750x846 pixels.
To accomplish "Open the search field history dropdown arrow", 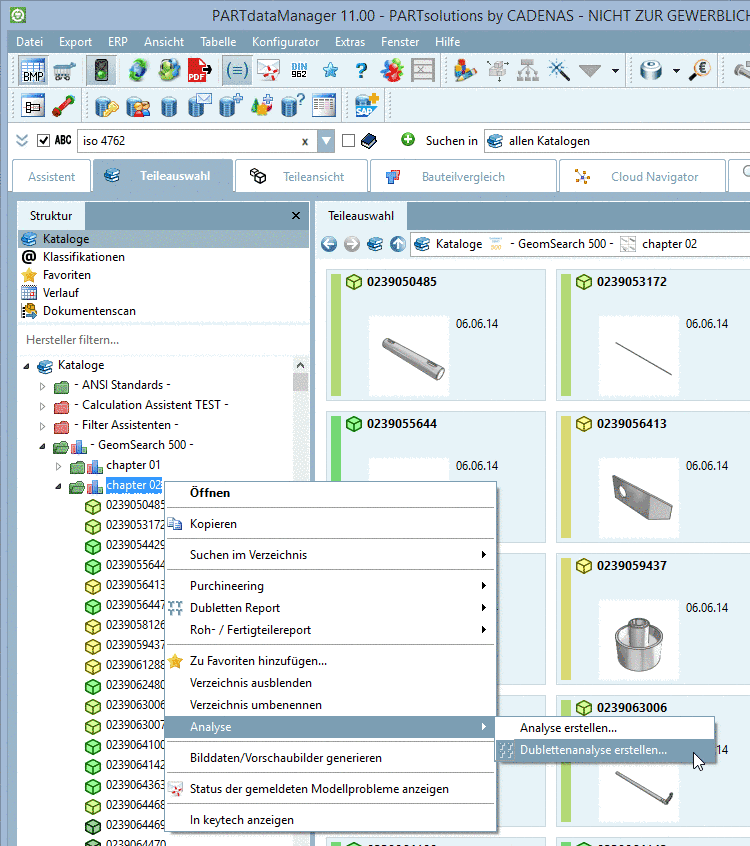I will (x=325, y=141).
